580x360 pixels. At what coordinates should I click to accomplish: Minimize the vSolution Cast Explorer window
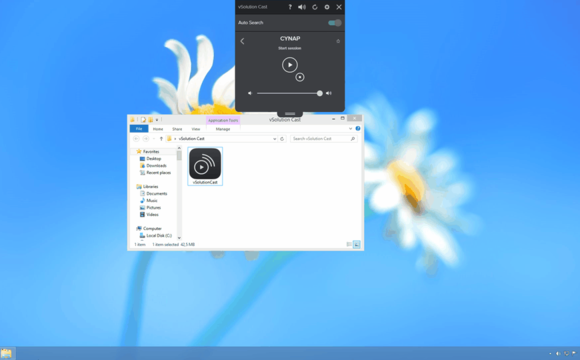click(x=333, y=119)
